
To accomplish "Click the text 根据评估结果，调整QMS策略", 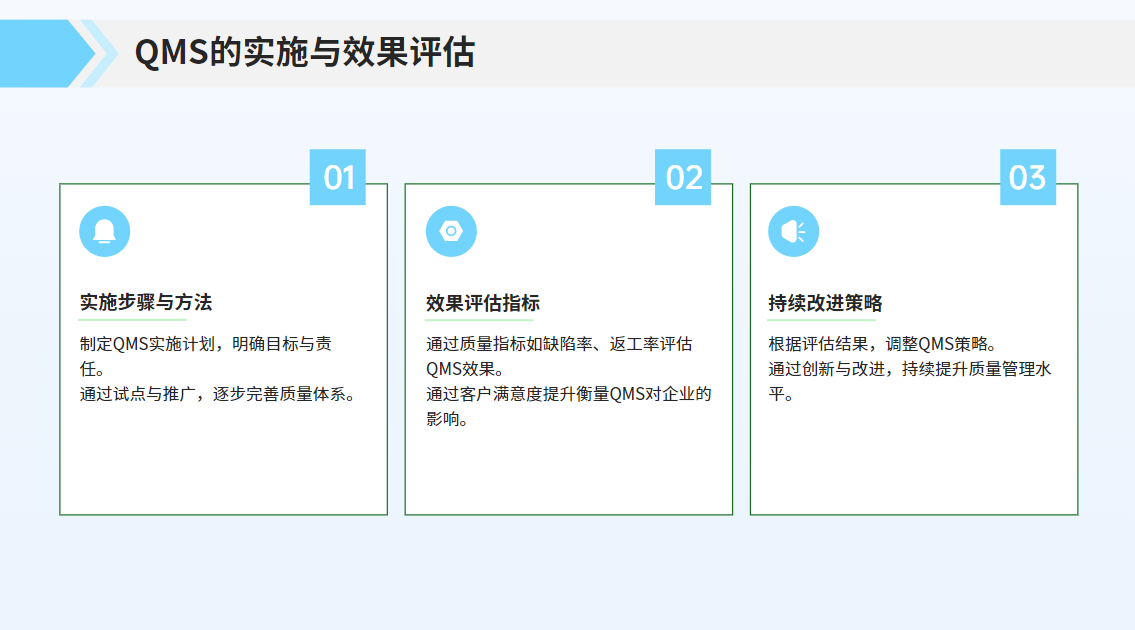I will coord(884,344).
